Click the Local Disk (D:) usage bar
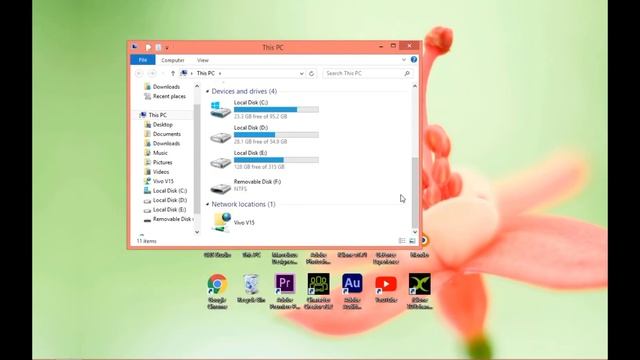This screenshot has height=360, width=640. 276,135
